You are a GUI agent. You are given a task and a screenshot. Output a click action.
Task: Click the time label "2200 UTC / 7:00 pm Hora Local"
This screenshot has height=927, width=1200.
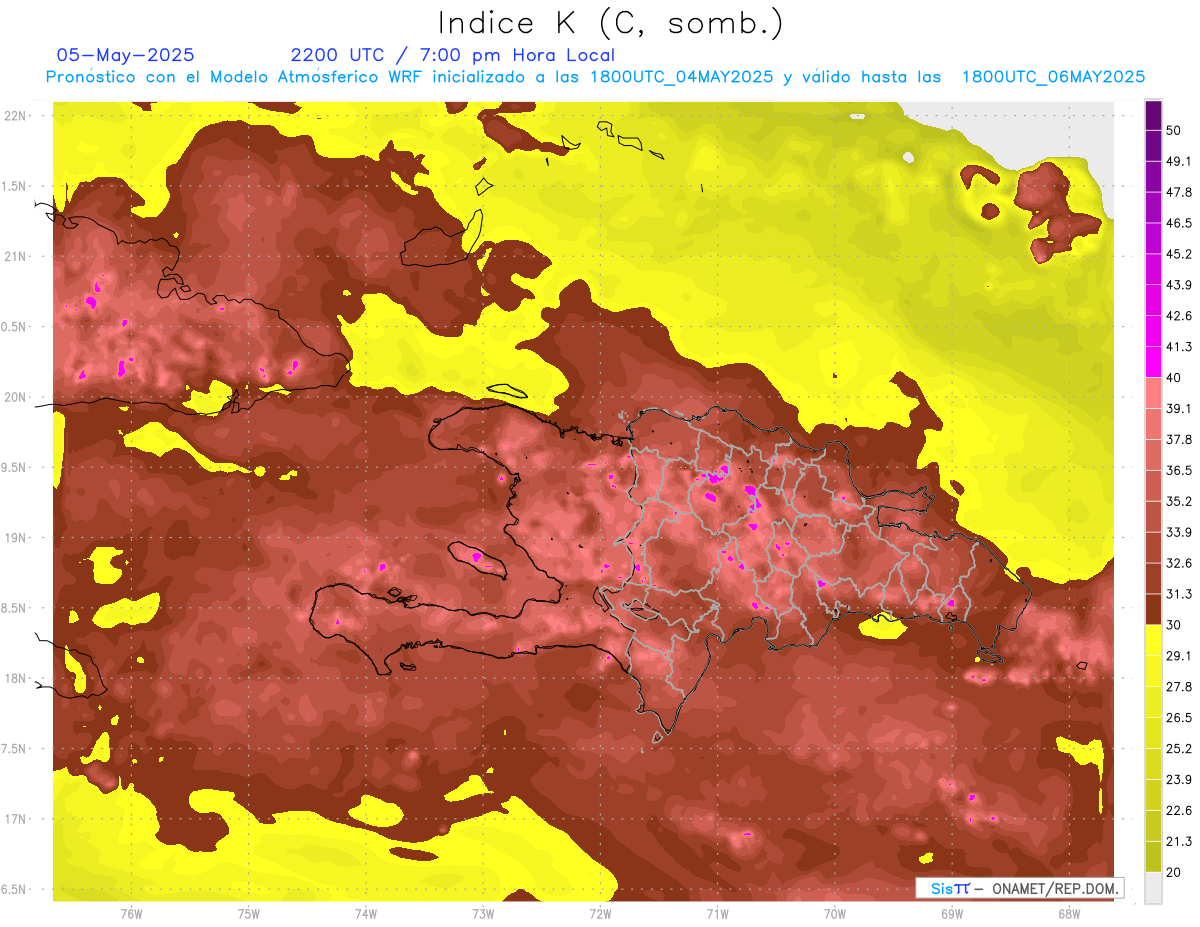pos(452,55)
